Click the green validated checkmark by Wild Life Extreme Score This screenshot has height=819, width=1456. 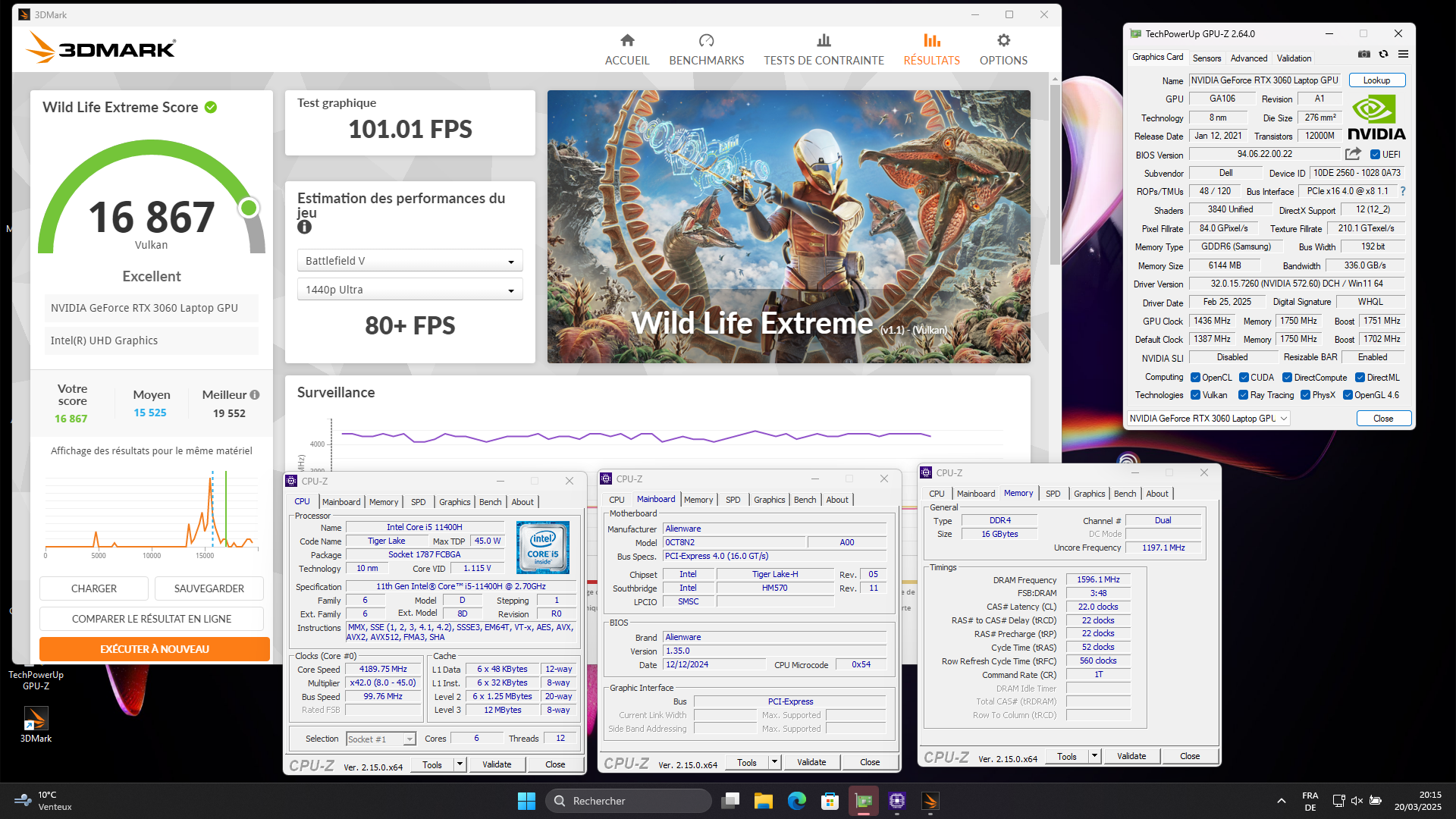211,108
